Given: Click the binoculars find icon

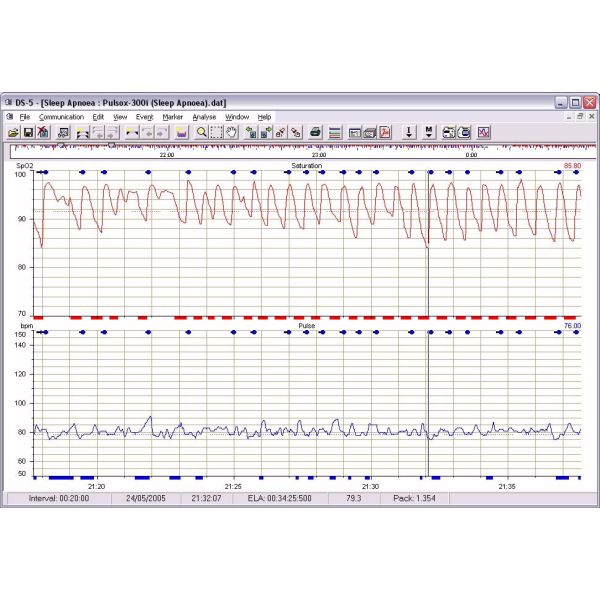Looking at the screenshot, I should click(63, 133).
